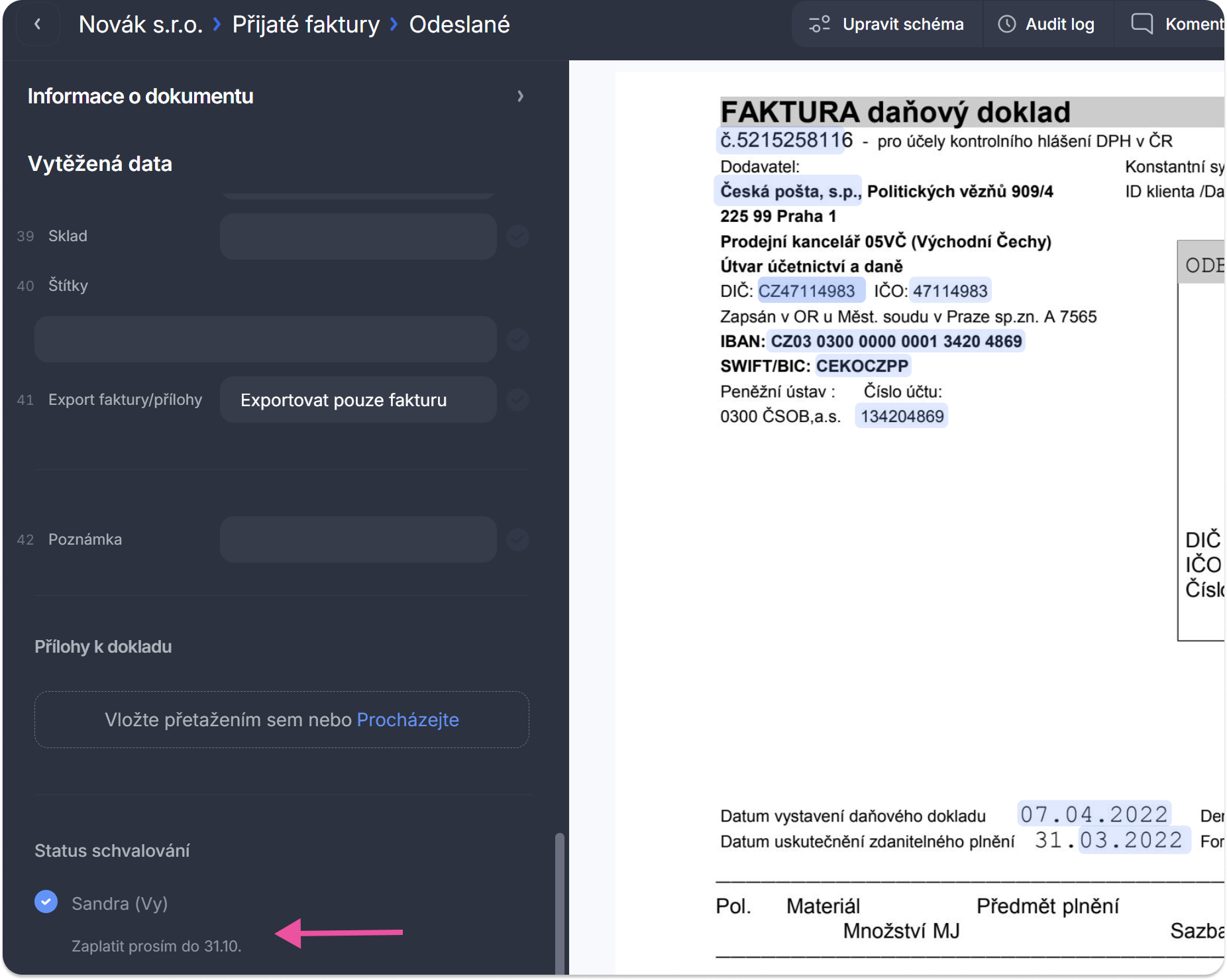Click the Poznámka input field
Screen dimensions: 1227x980
pyautogui.click(x=358, y=539)
